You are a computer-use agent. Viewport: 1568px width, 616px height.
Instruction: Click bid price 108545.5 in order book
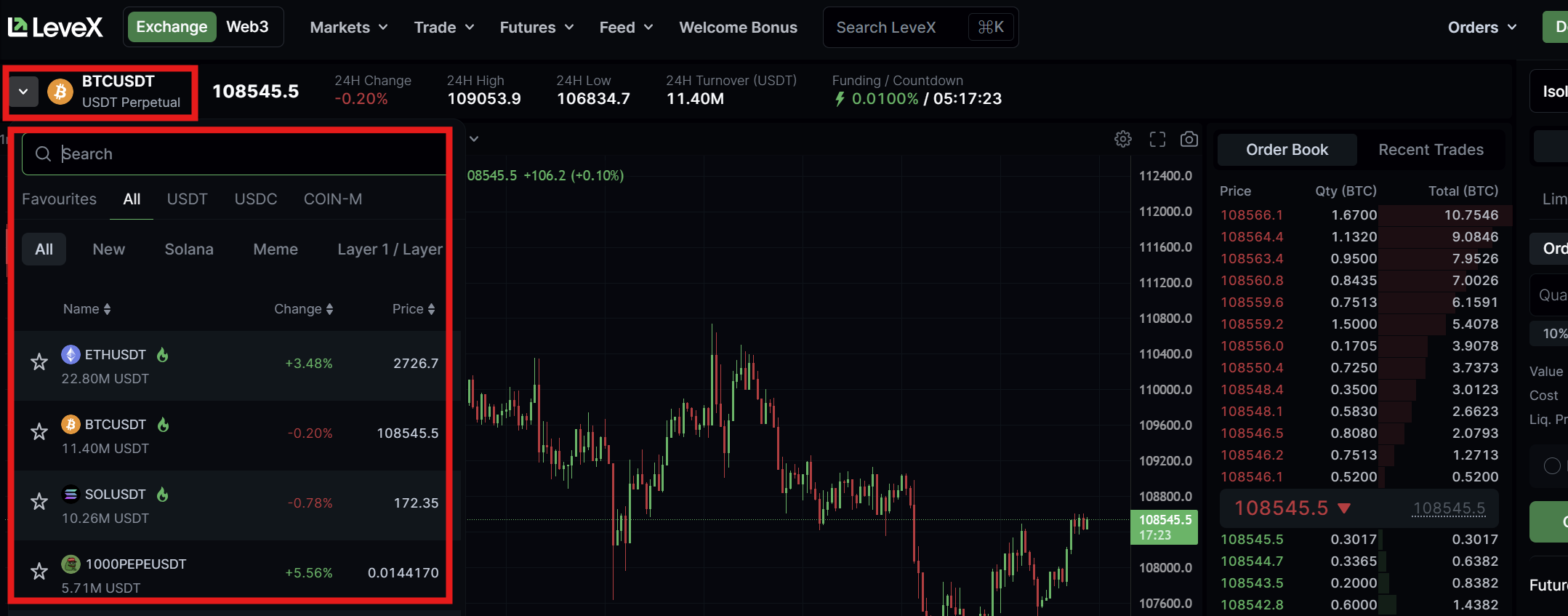click(x=1252, y=539)
